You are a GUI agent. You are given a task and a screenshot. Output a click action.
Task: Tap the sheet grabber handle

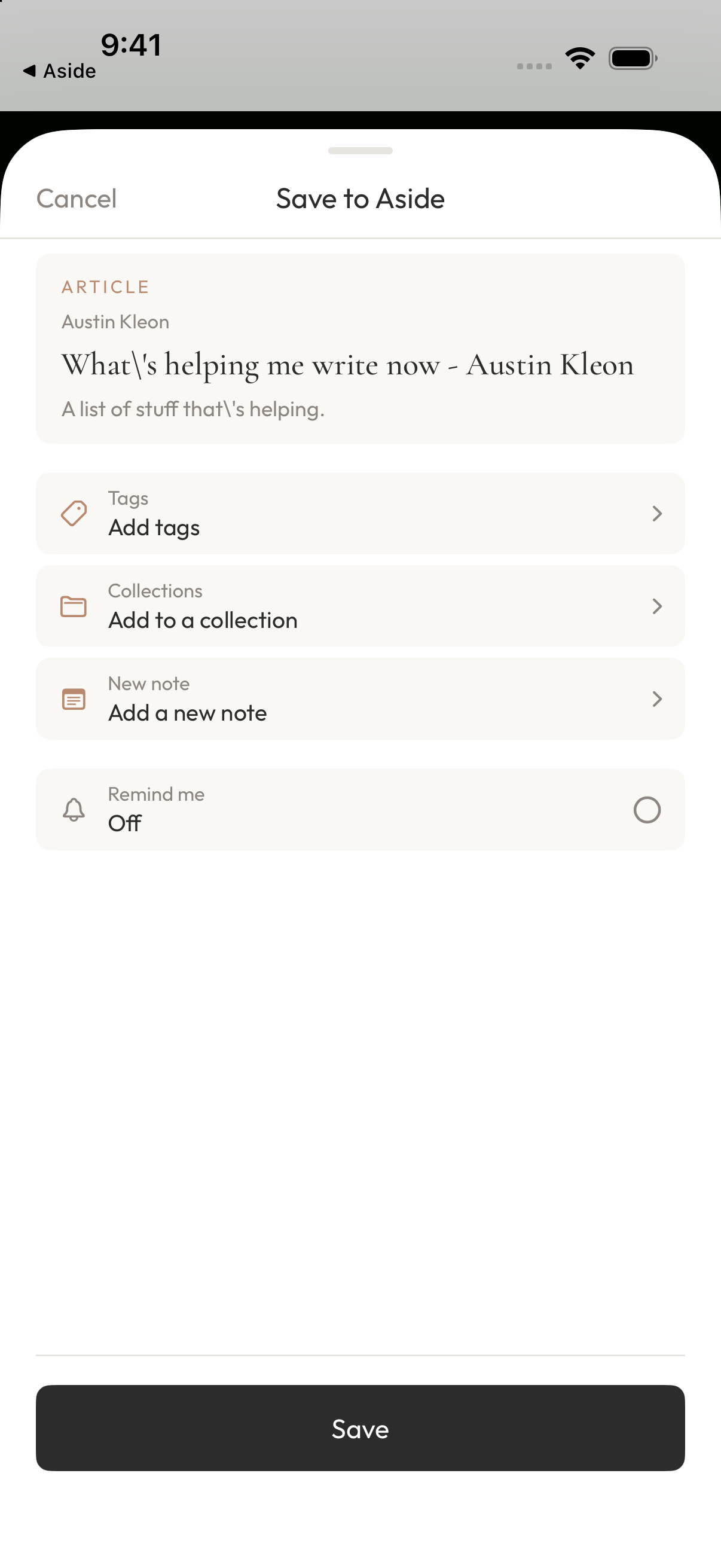pyautogui.click(x=360, y=150)
